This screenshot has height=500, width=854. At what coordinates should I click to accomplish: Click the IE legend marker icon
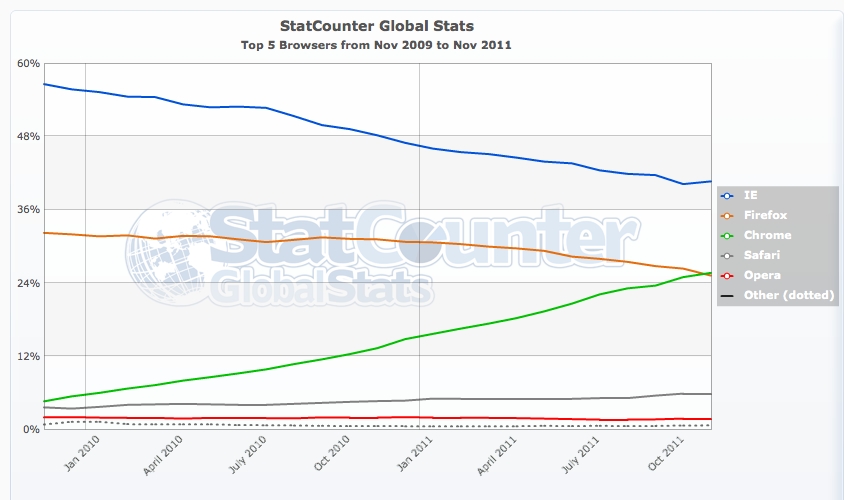pyautogui.click(x=728, y=195)
